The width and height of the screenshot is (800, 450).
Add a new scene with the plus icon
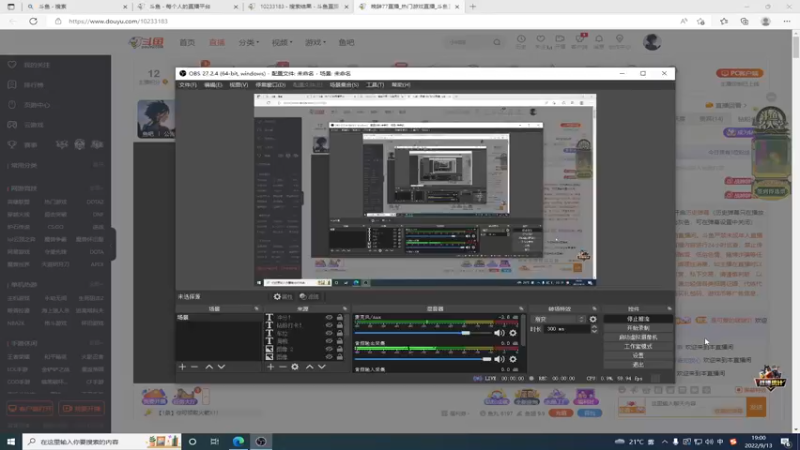pos(182,367)
